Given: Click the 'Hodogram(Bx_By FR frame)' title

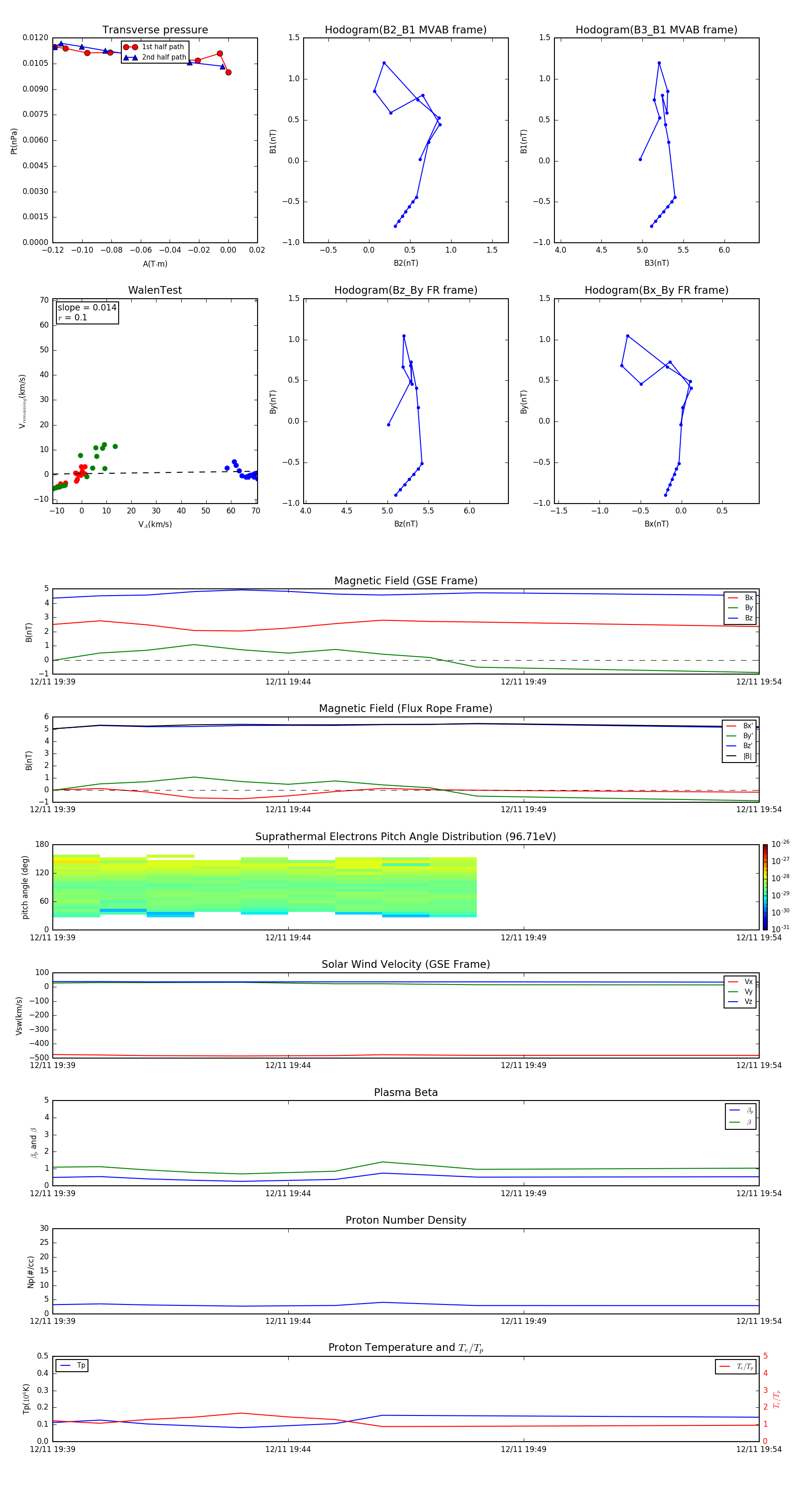Looking at the screenshot, I should [656, 290].
